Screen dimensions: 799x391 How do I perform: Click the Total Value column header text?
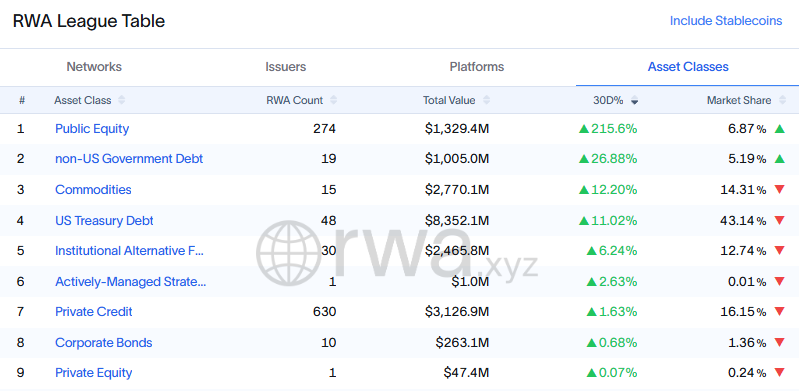(x=449, y=100)
